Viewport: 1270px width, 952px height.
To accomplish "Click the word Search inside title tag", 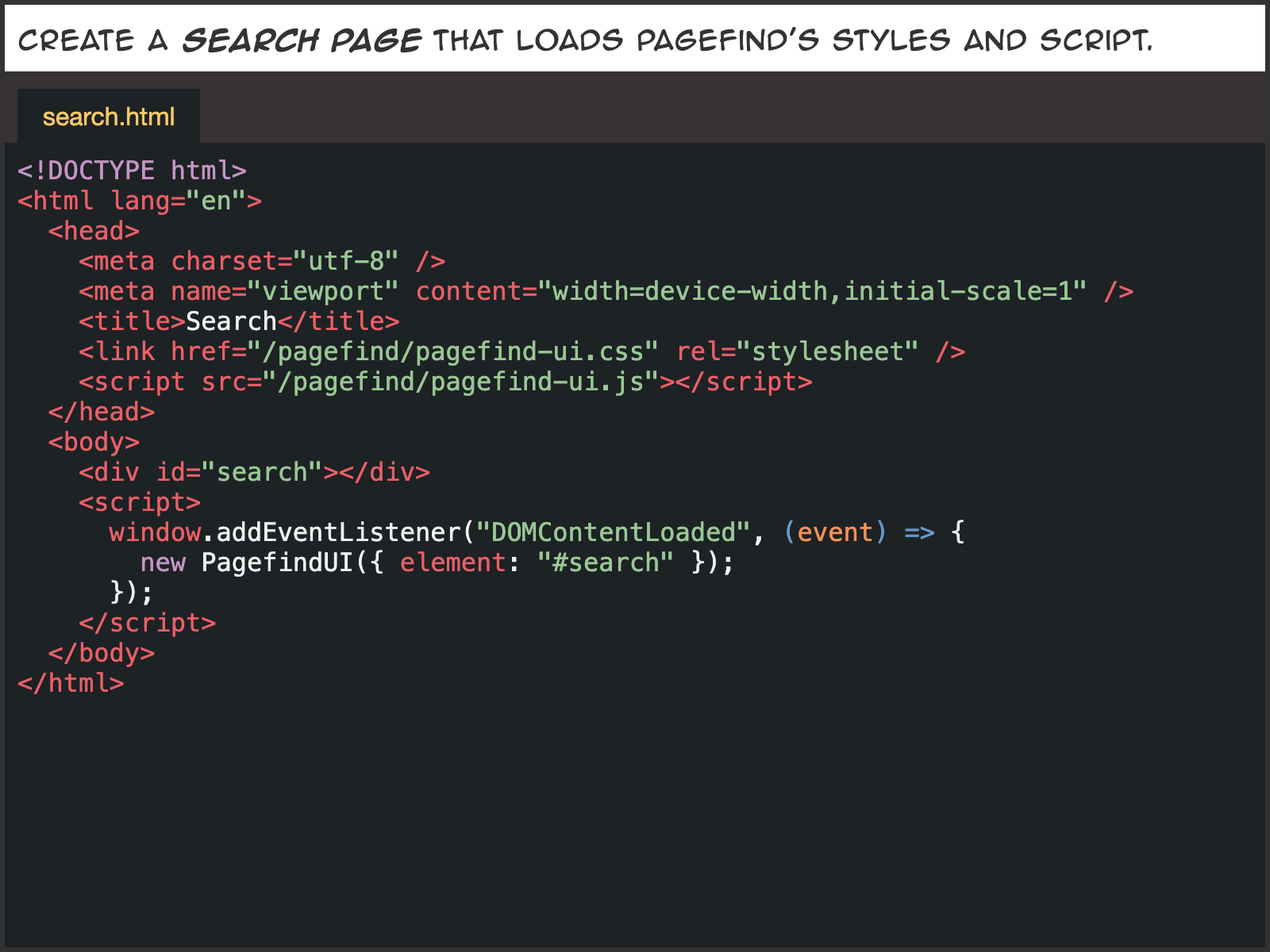I will click(x=230, y=321).
